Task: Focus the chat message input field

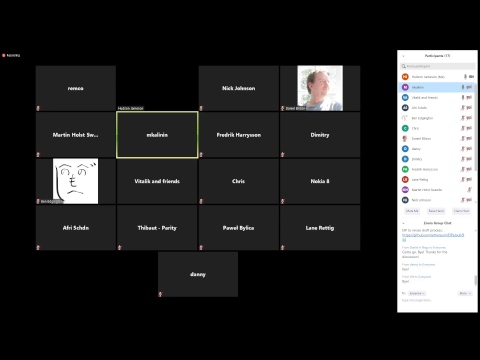Action: pos(437,300)
